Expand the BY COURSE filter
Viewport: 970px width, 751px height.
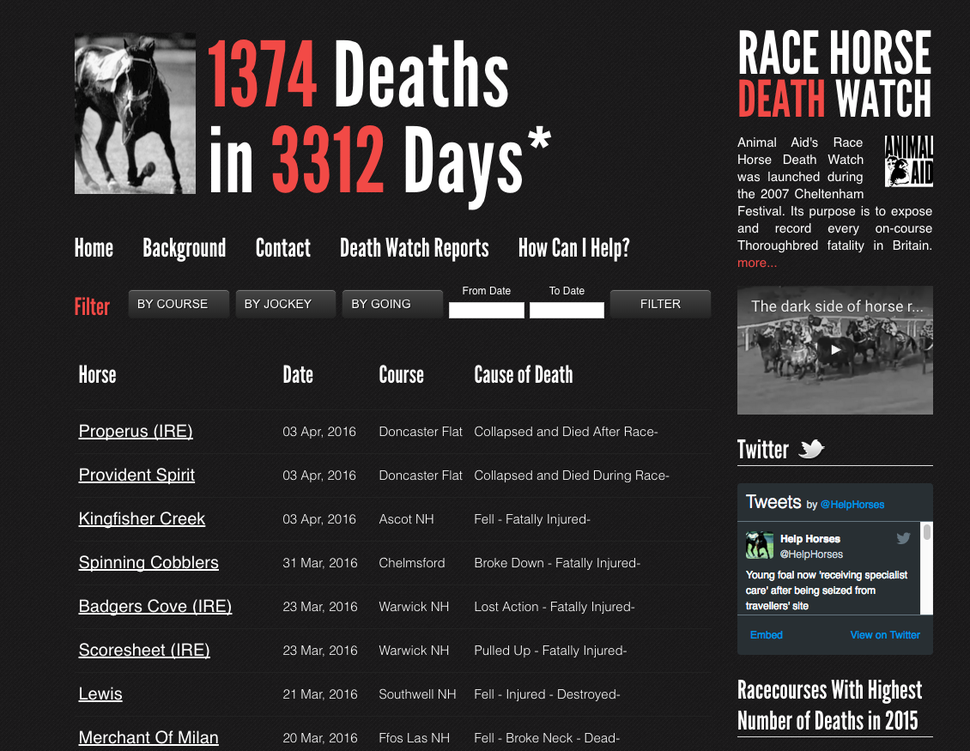(179, 304)
